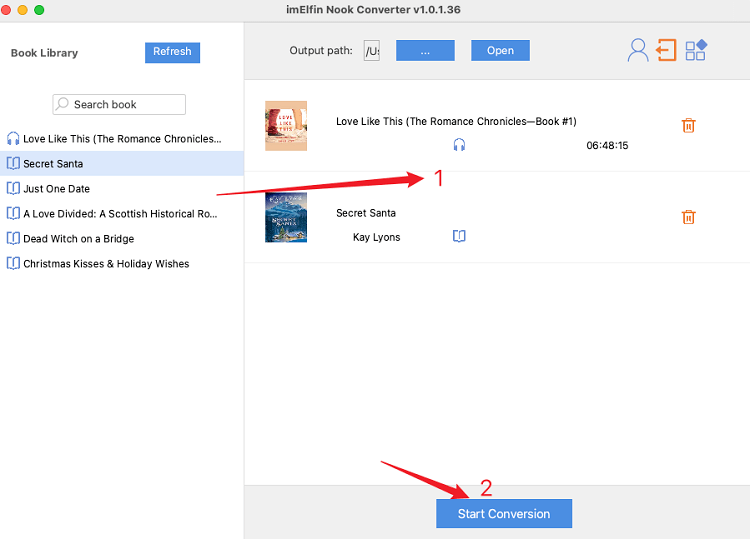Click the Secret Santa title in conversion list
750x539 pixels.
[366, 213]
